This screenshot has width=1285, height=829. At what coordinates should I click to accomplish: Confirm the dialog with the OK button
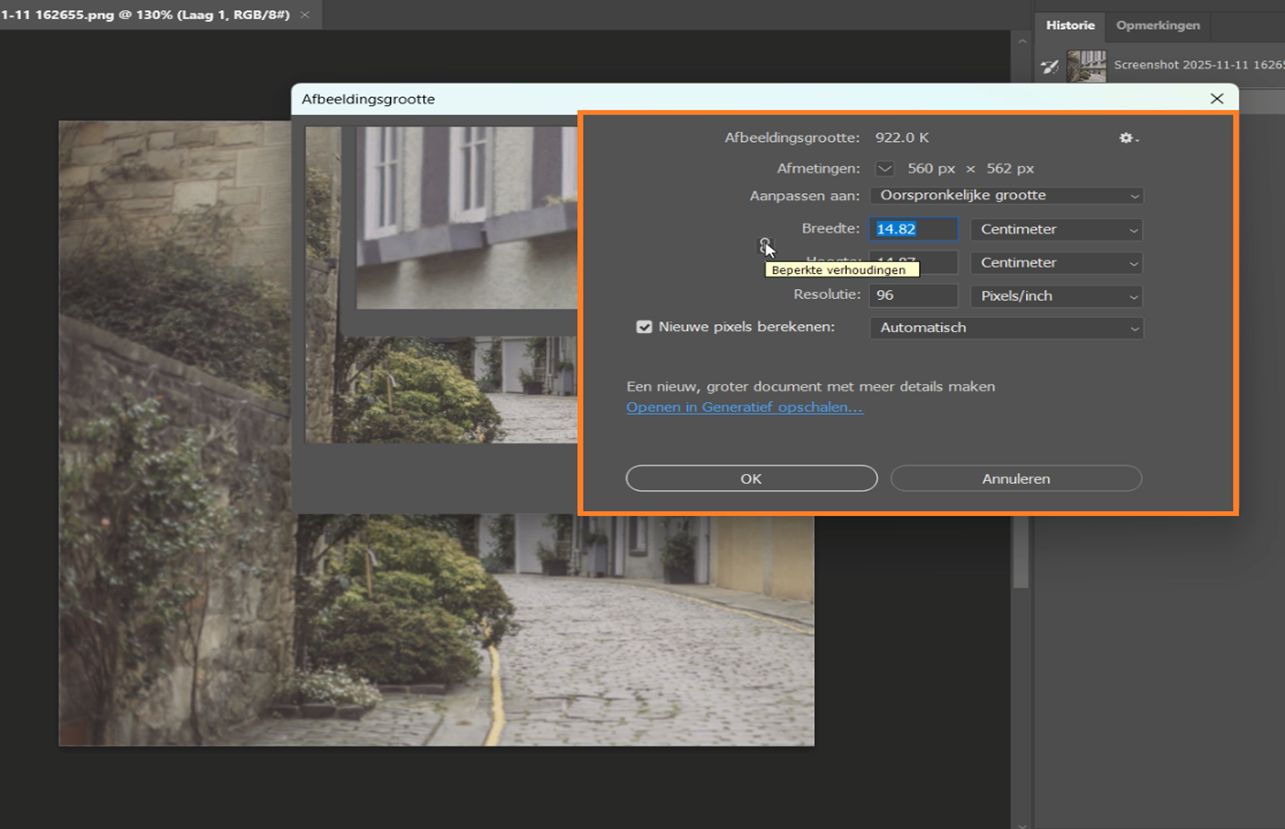pyautogui.click(x=751, y=479)
